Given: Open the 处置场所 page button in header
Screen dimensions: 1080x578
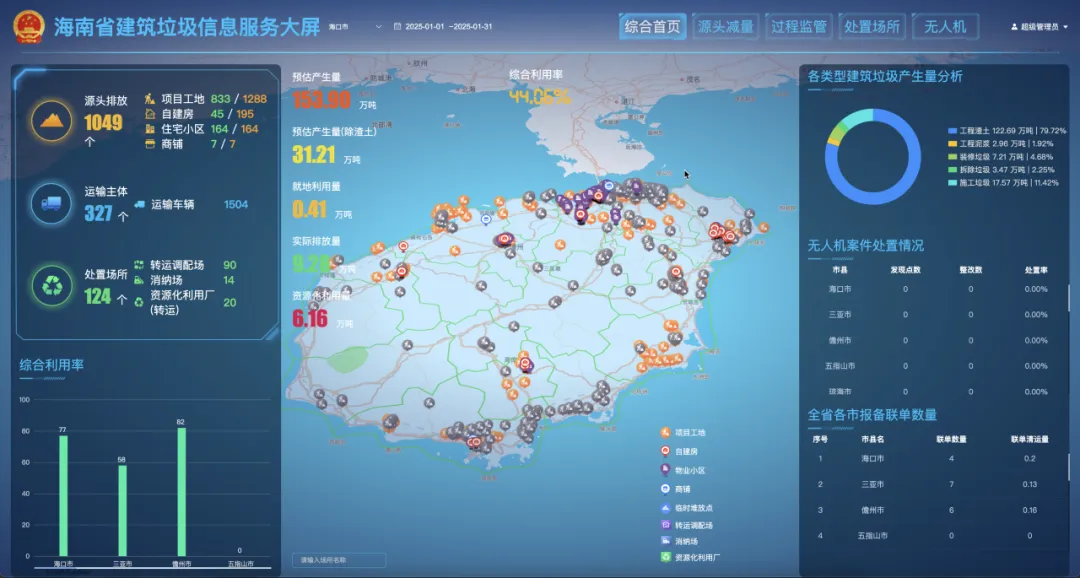Looking at the screenshot, I should click(x=872, y=27).
